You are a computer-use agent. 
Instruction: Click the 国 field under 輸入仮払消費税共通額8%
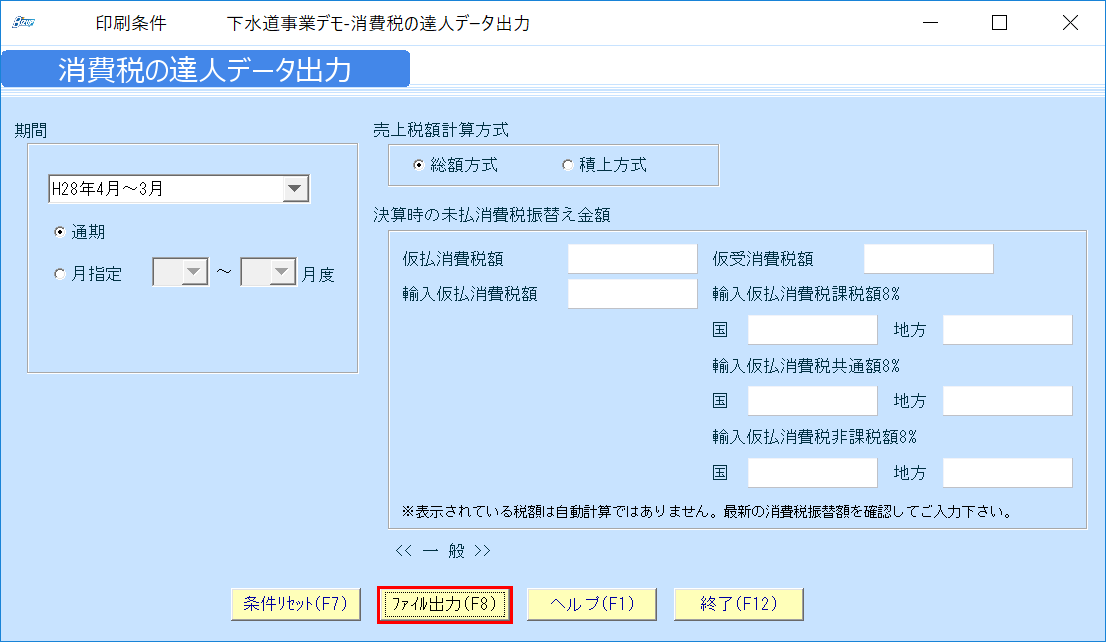[x=811, y=400]
